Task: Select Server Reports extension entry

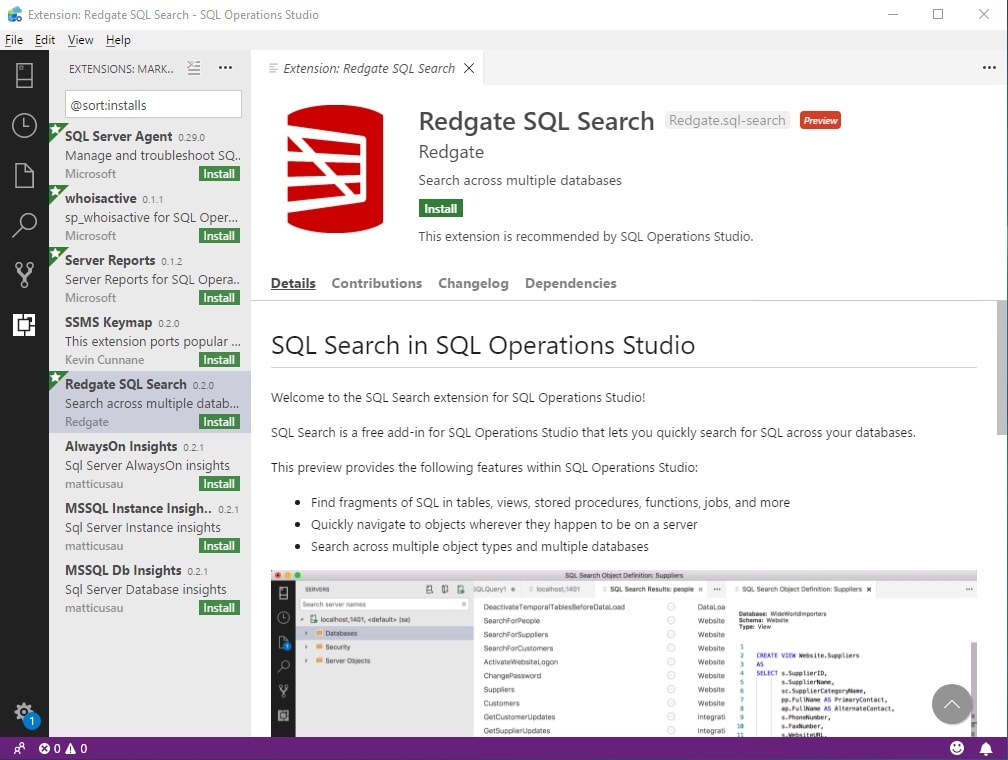Action: tap(150, 278)
